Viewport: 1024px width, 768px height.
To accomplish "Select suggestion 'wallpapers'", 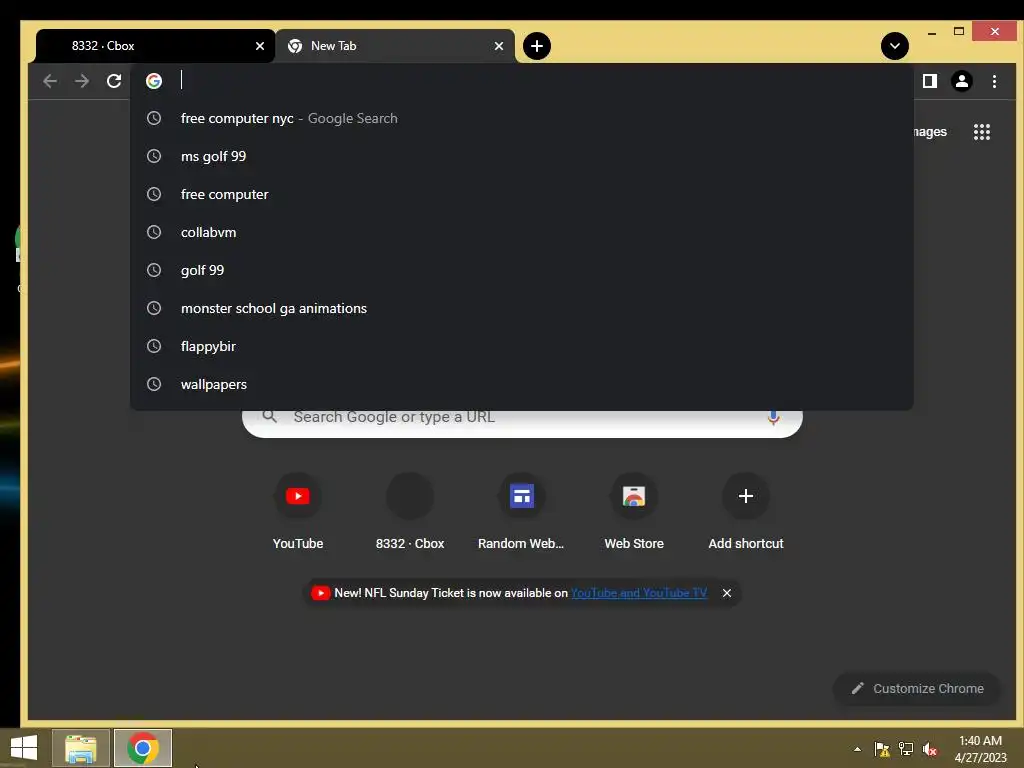I will [522, 383].
